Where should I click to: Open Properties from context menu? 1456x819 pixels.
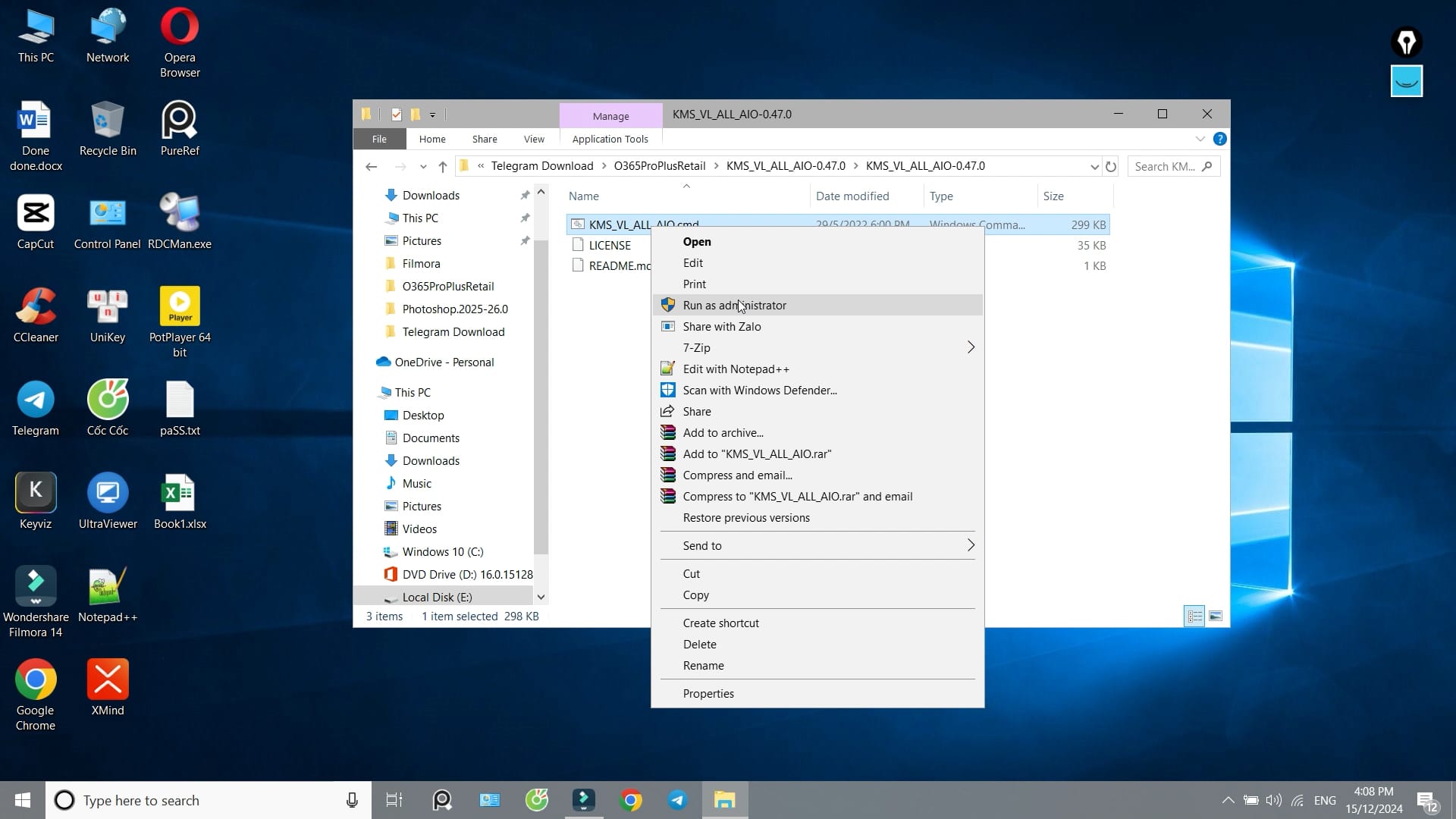[x=817, y=693]
